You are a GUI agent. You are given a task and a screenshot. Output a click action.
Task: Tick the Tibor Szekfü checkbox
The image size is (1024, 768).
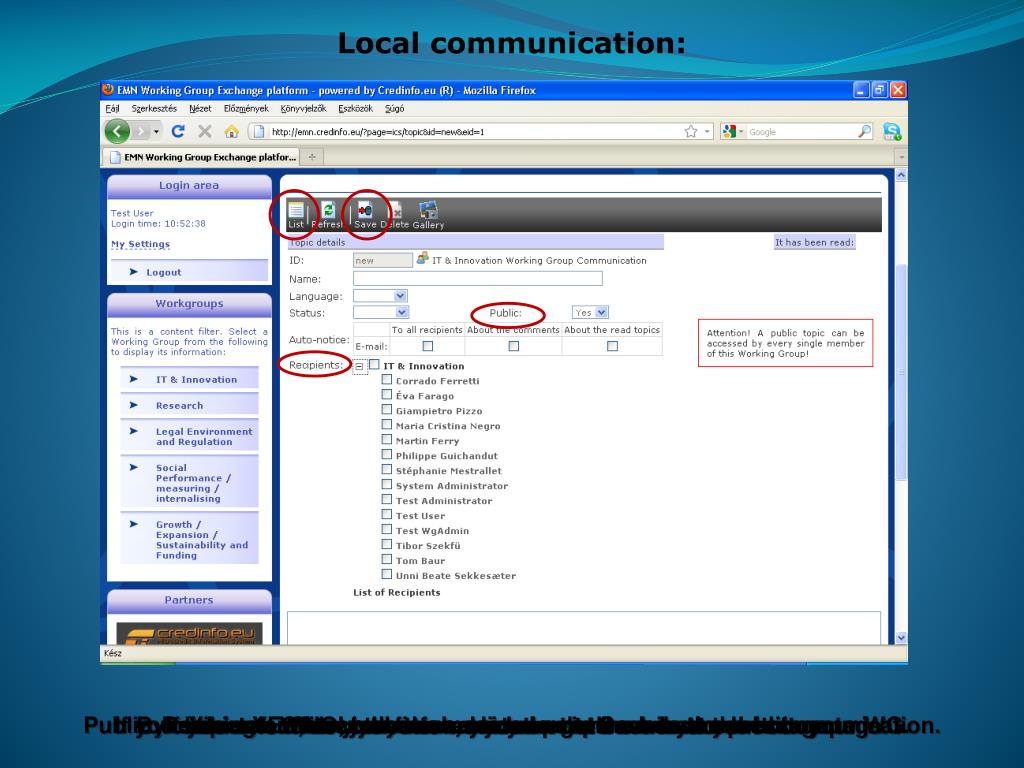pos(387,545)
